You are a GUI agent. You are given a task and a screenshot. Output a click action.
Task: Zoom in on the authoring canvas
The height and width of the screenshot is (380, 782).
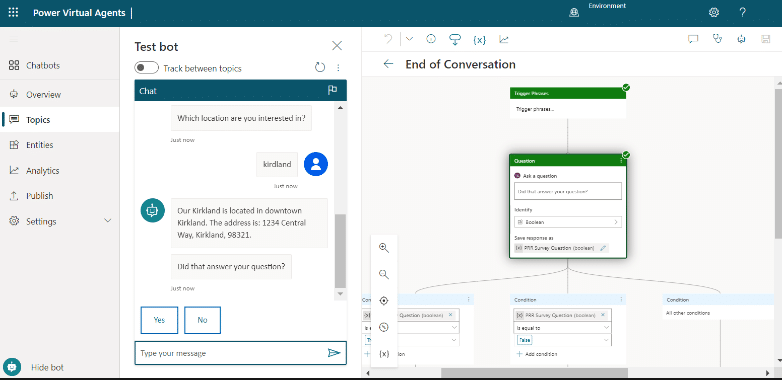384,247
